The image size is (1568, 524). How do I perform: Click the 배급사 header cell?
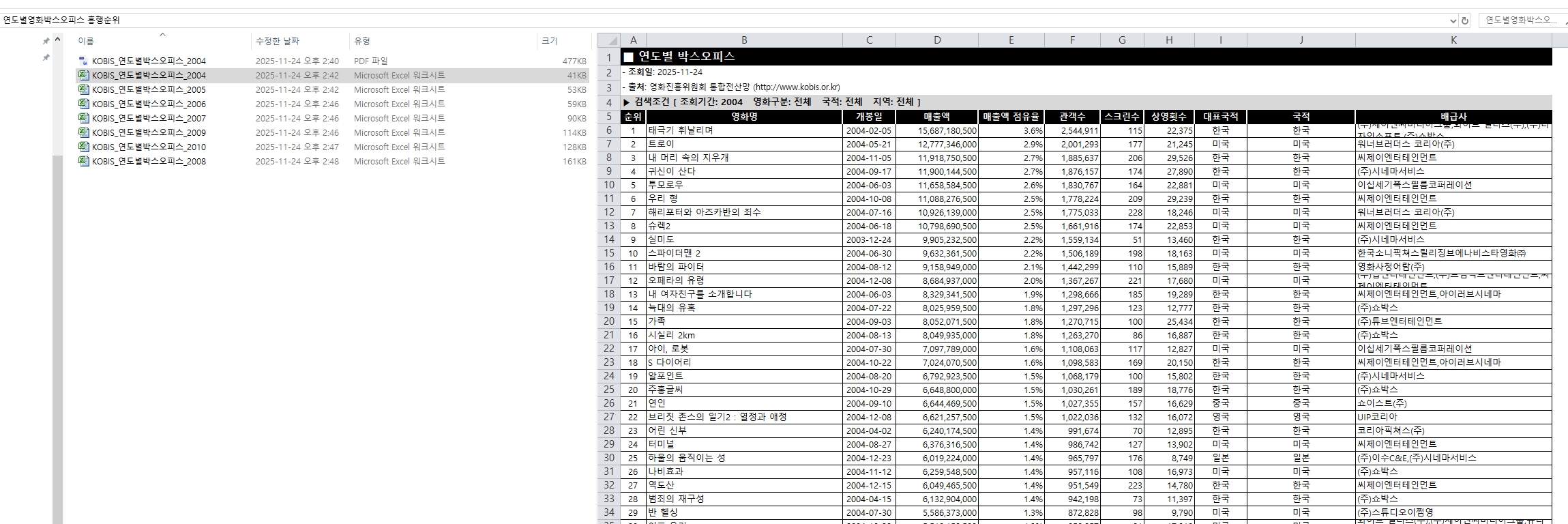tap(1453, 117)
